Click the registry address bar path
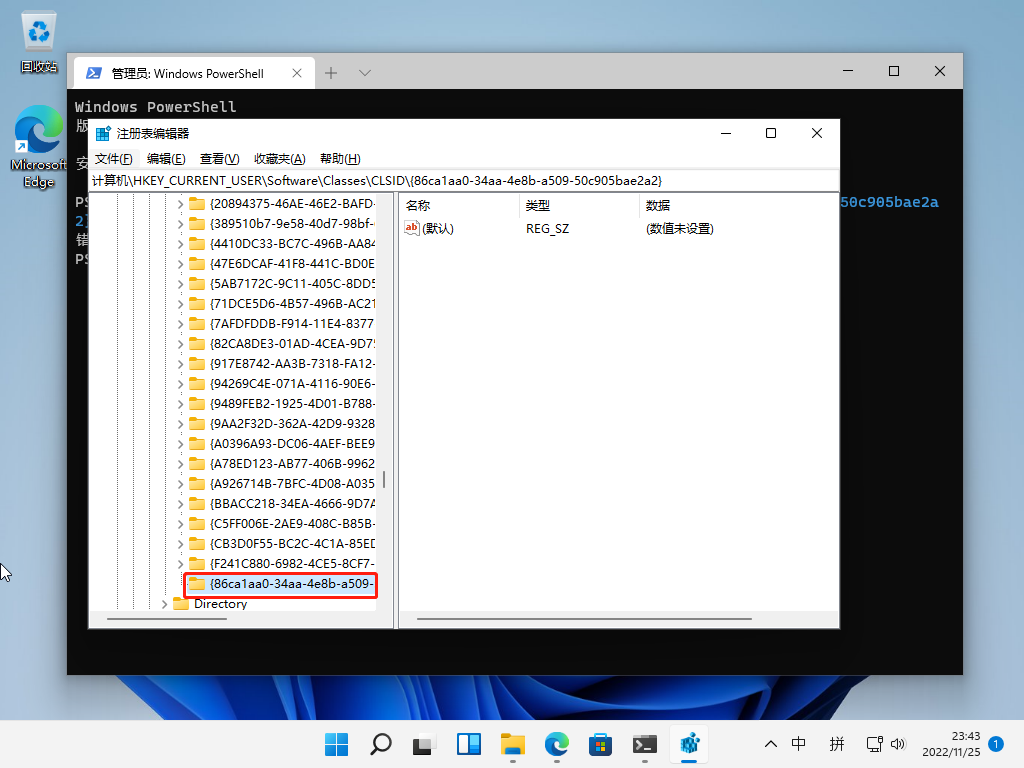 pos(464,180)
